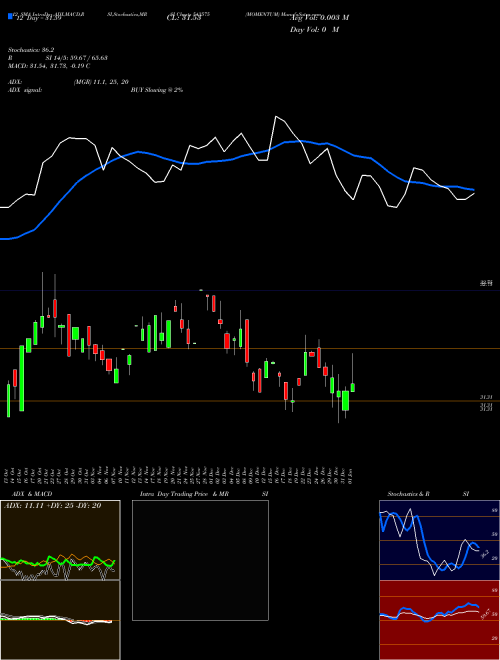Click the last green candlestick on the chart
The height and width of the screenshot is (660, 500).
353,387
